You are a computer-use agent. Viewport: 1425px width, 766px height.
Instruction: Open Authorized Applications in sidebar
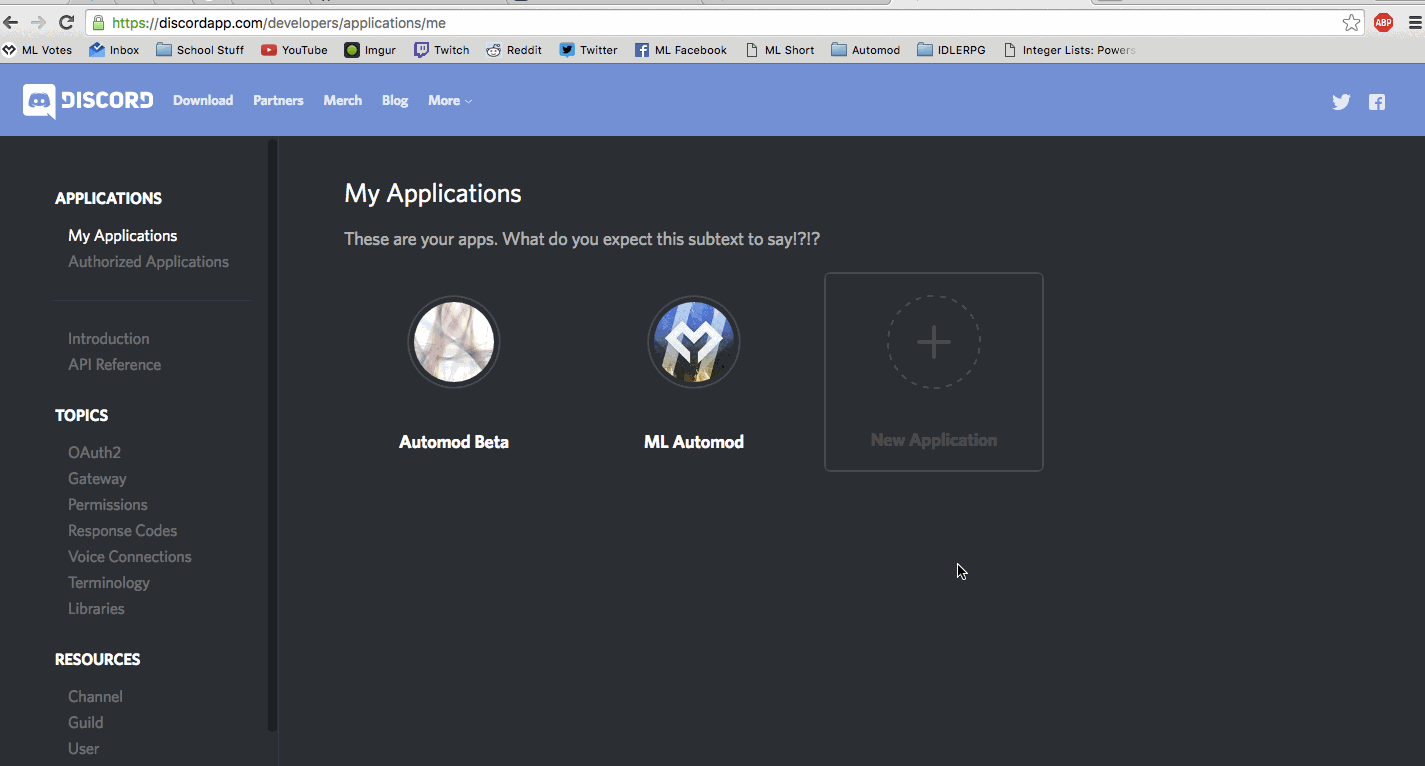[148, 262]
